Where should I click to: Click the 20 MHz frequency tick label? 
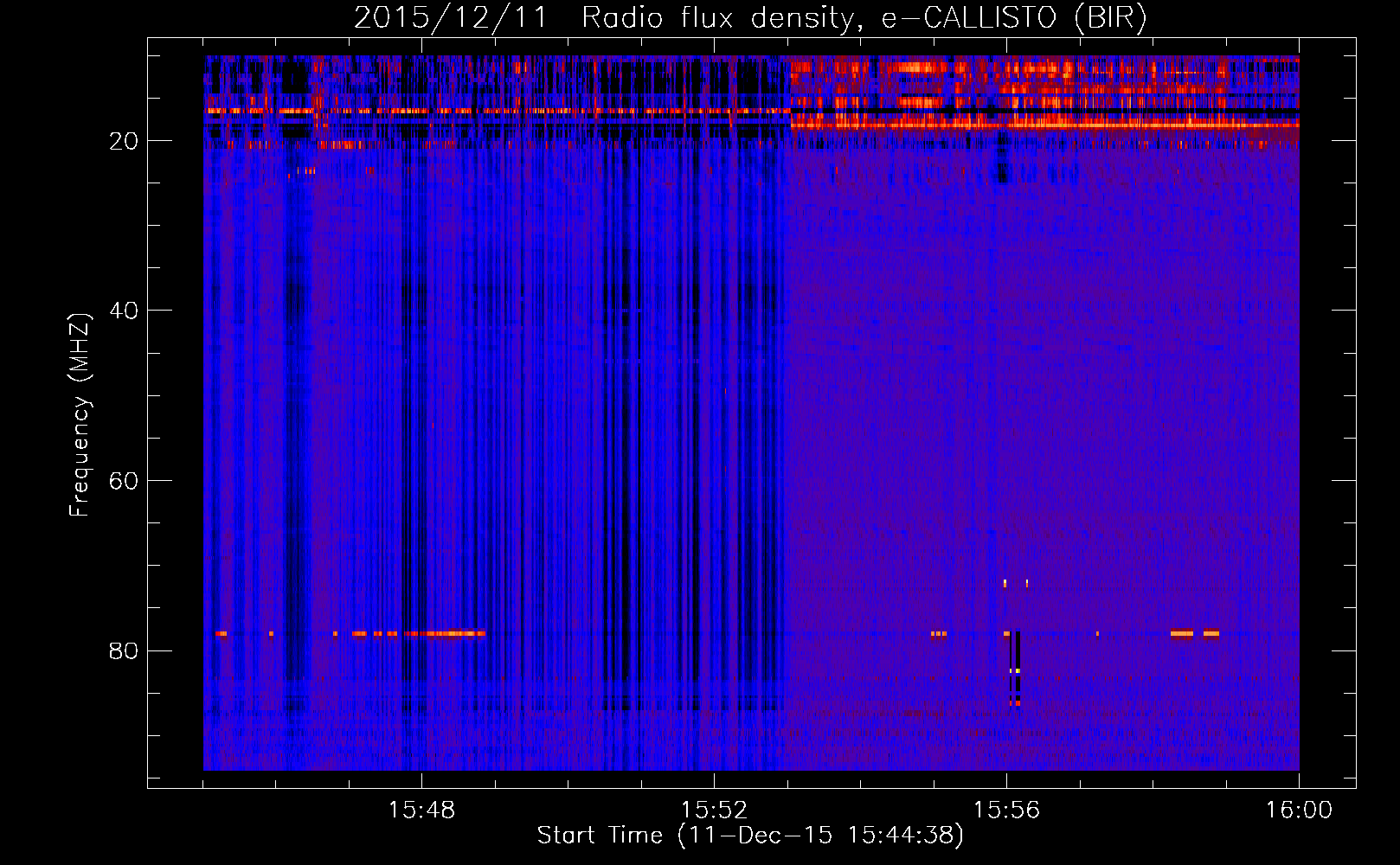click(x=124, y=141)
